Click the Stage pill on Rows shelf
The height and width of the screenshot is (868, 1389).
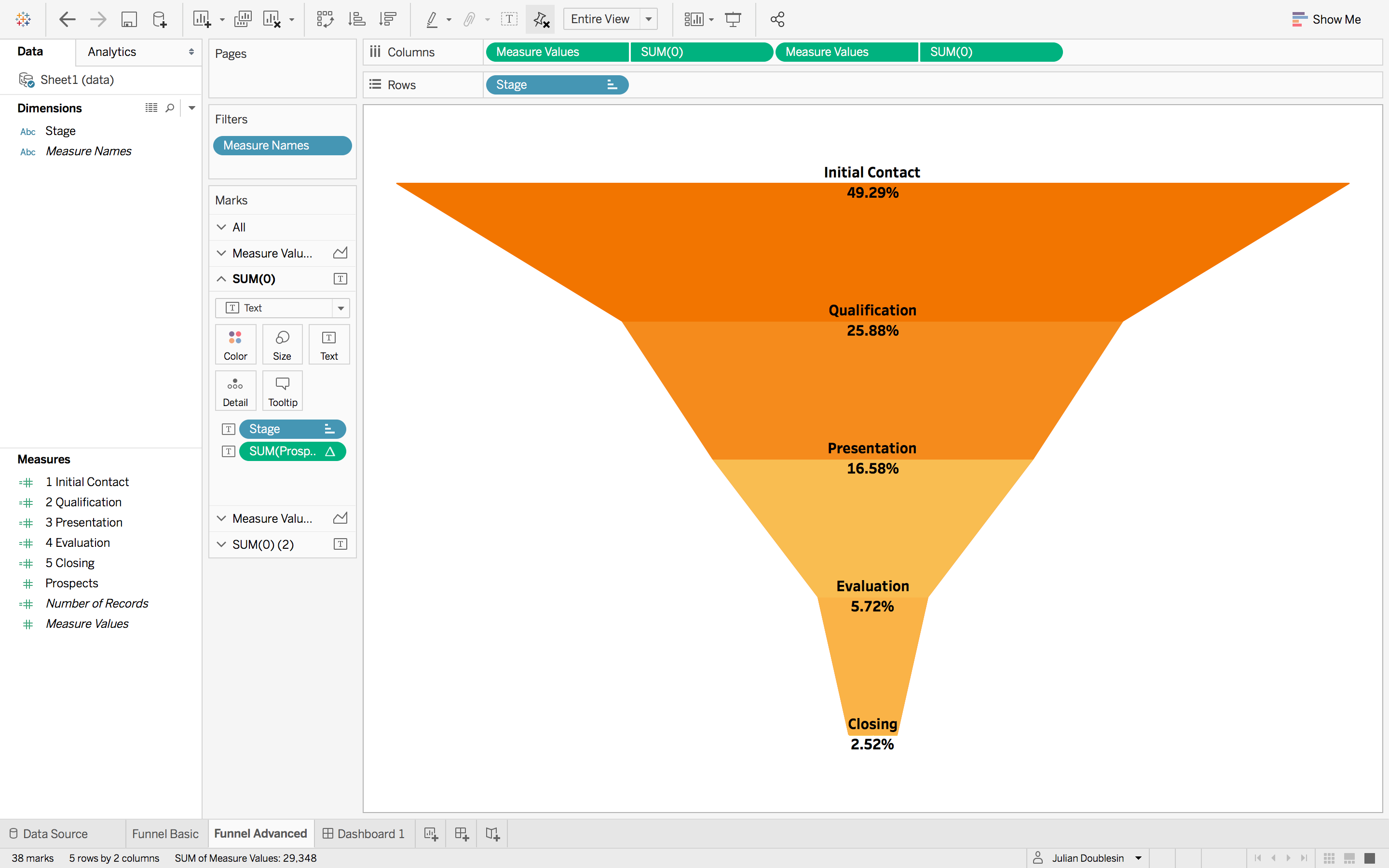[x=557, y=85]
